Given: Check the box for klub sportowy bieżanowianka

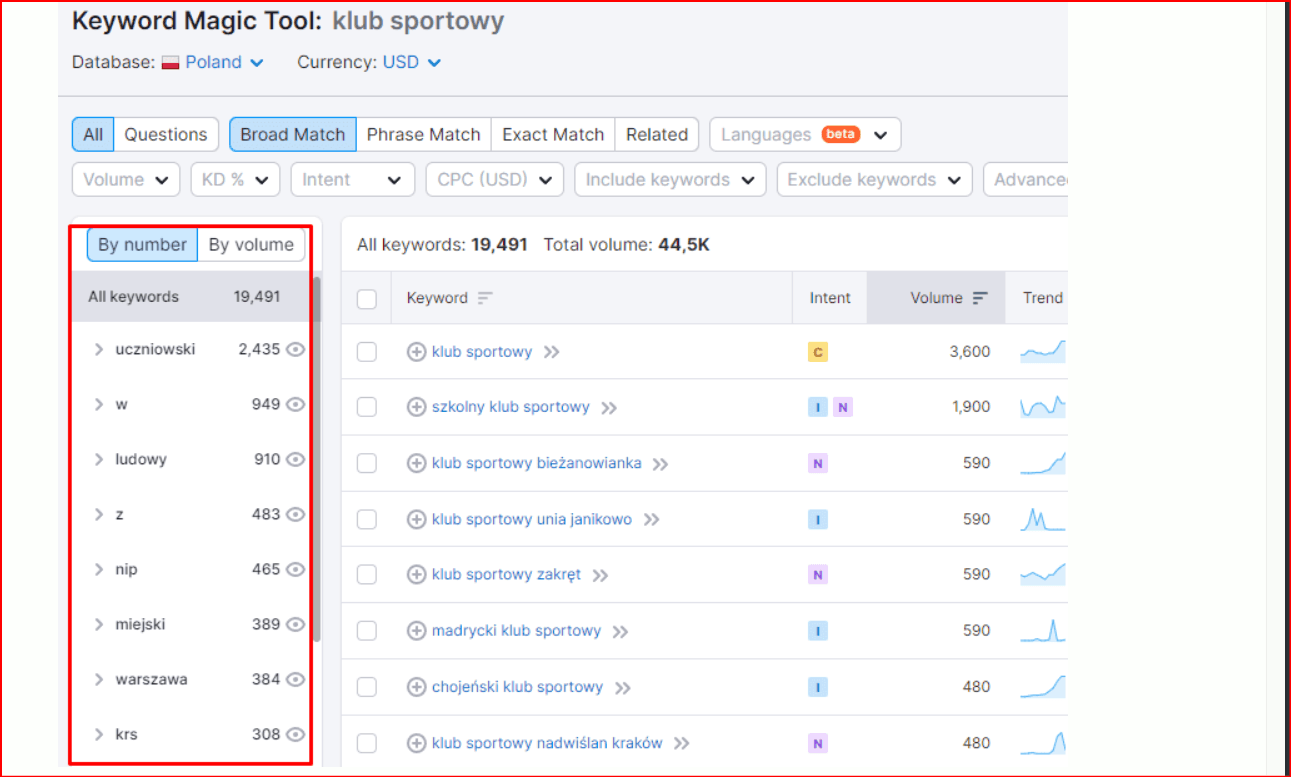Looking at the screenshot, I should pos(367,463).
